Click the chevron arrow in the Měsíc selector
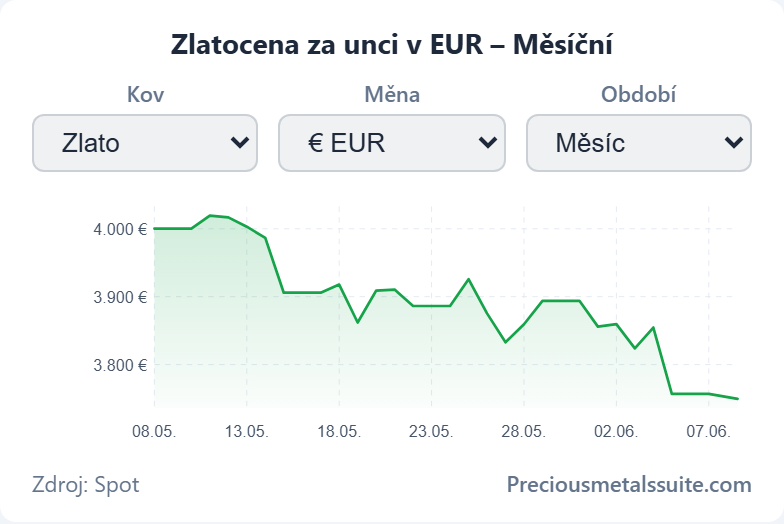This screenshot has height=524, width=784. [734, 143]
